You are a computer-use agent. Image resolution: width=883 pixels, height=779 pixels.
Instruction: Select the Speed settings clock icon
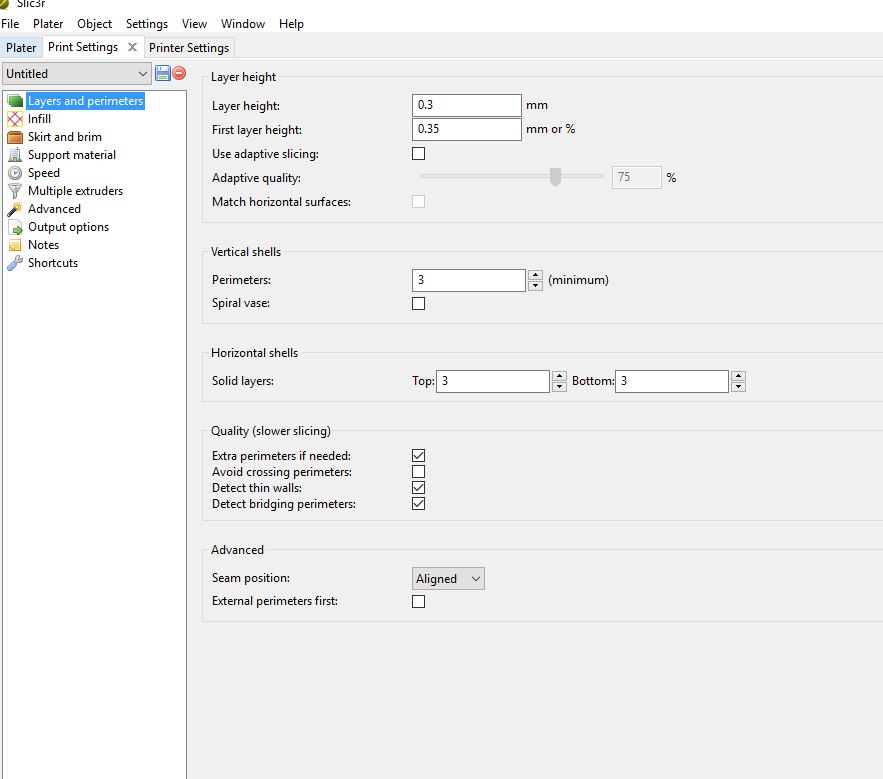[x=14, y=173]
